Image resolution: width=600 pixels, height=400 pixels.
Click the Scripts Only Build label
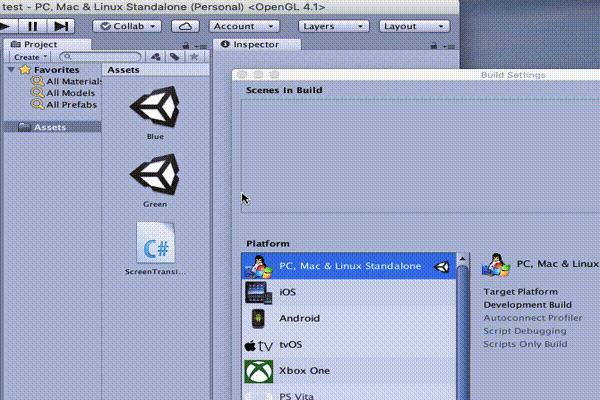pyautogui.click(x=525, y=344)
